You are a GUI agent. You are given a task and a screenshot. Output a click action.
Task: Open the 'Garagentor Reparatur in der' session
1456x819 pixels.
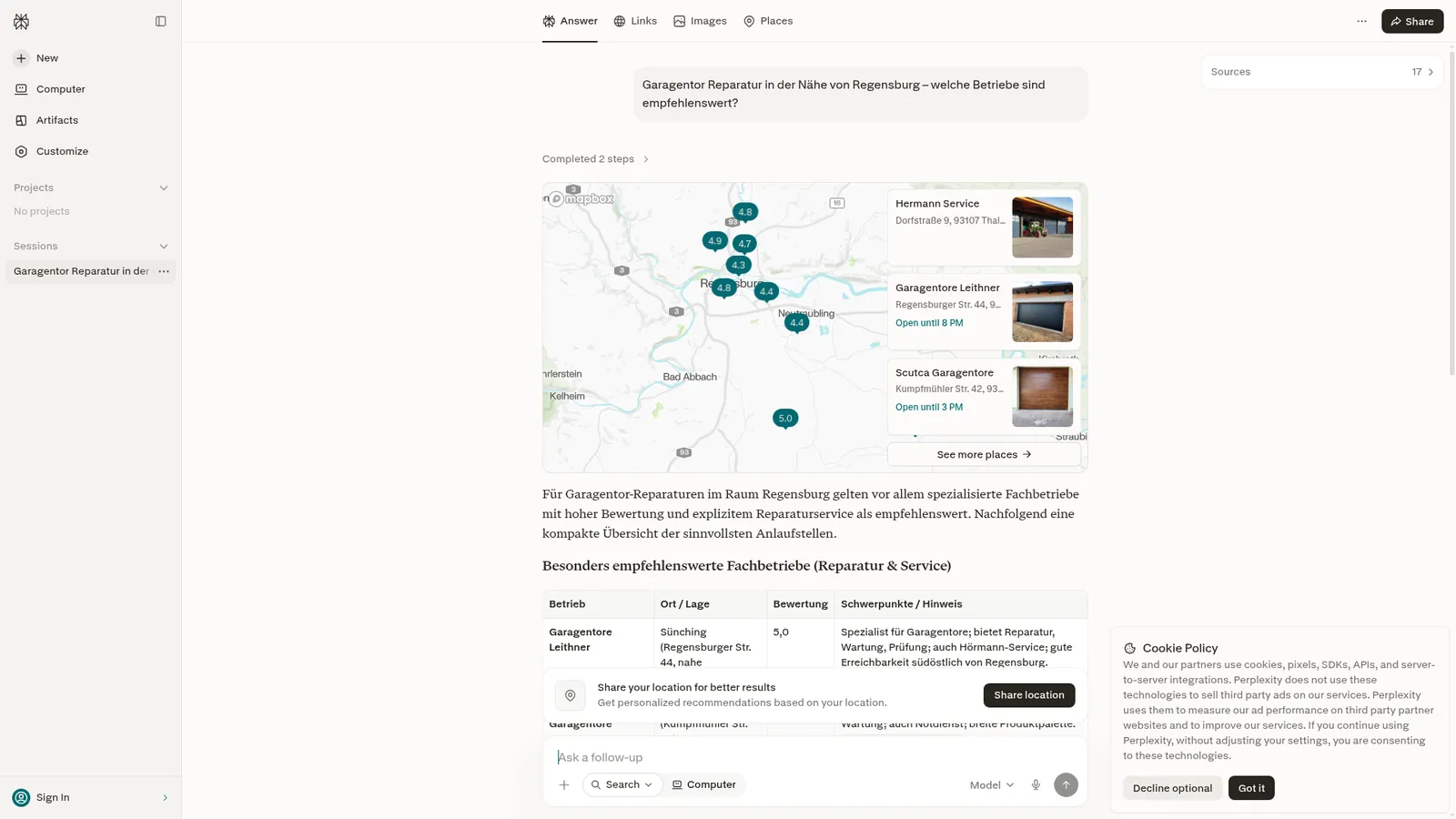(x=81, y=271)
